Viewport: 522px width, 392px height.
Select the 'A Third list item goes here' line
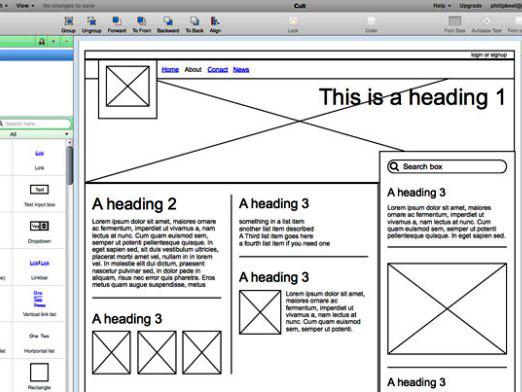(276, 236)
